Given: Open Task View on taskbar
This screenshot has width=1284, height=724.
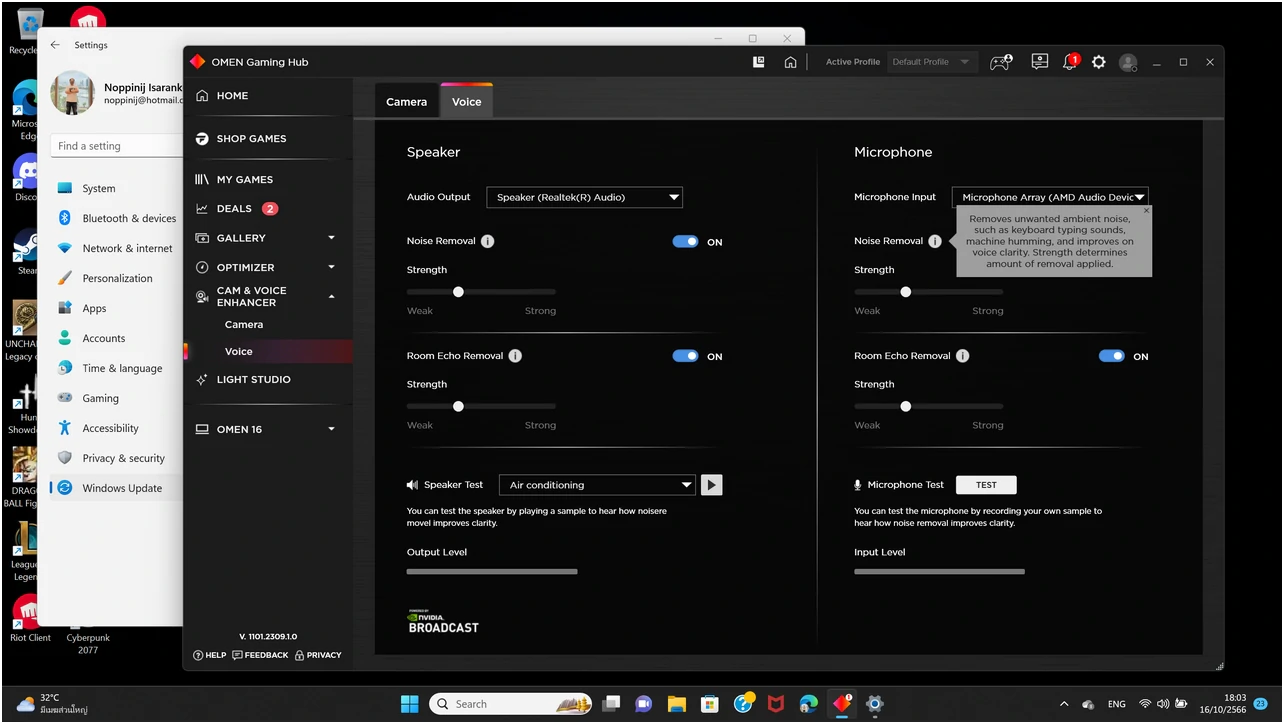Looking at the screenshot, I should pos(611,704).
